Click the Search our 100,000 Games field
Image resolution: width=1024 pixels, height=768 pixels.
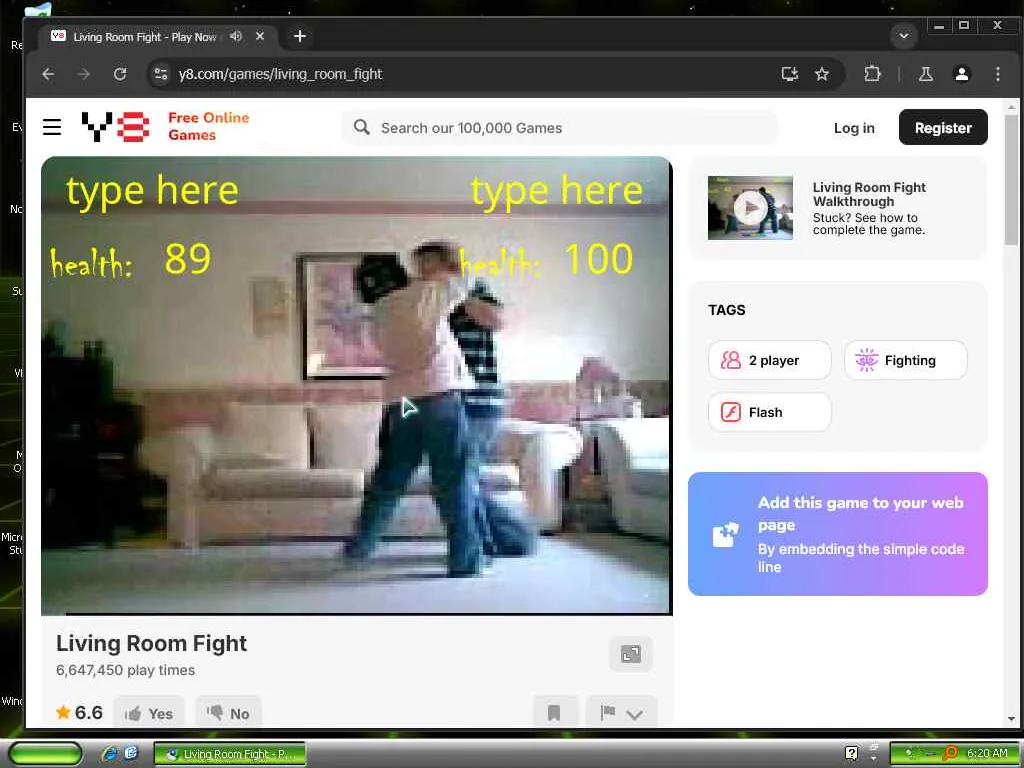tap(560, 128)
